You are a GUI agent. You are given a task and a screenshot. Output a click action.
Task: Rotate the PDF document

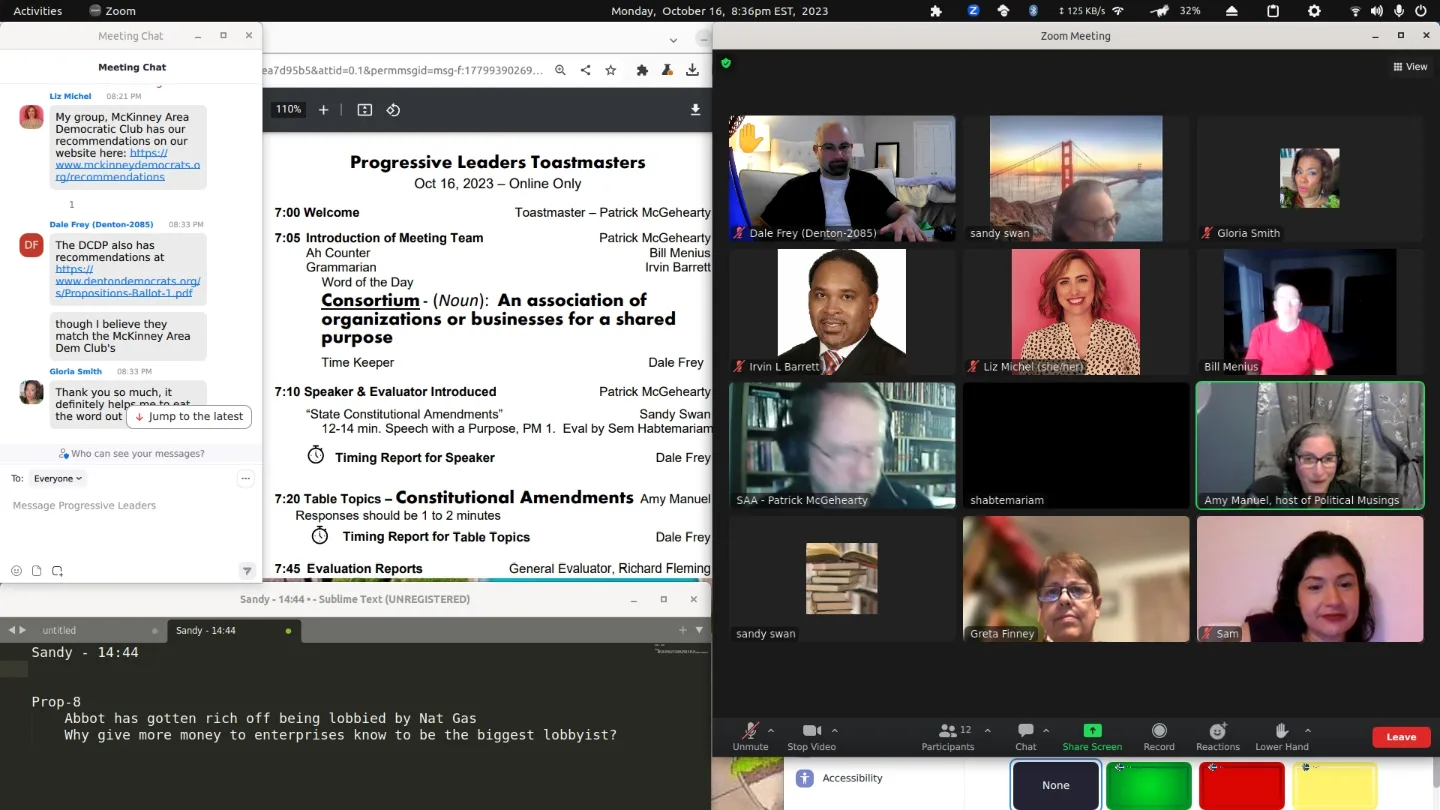click(x=393, y=110)
